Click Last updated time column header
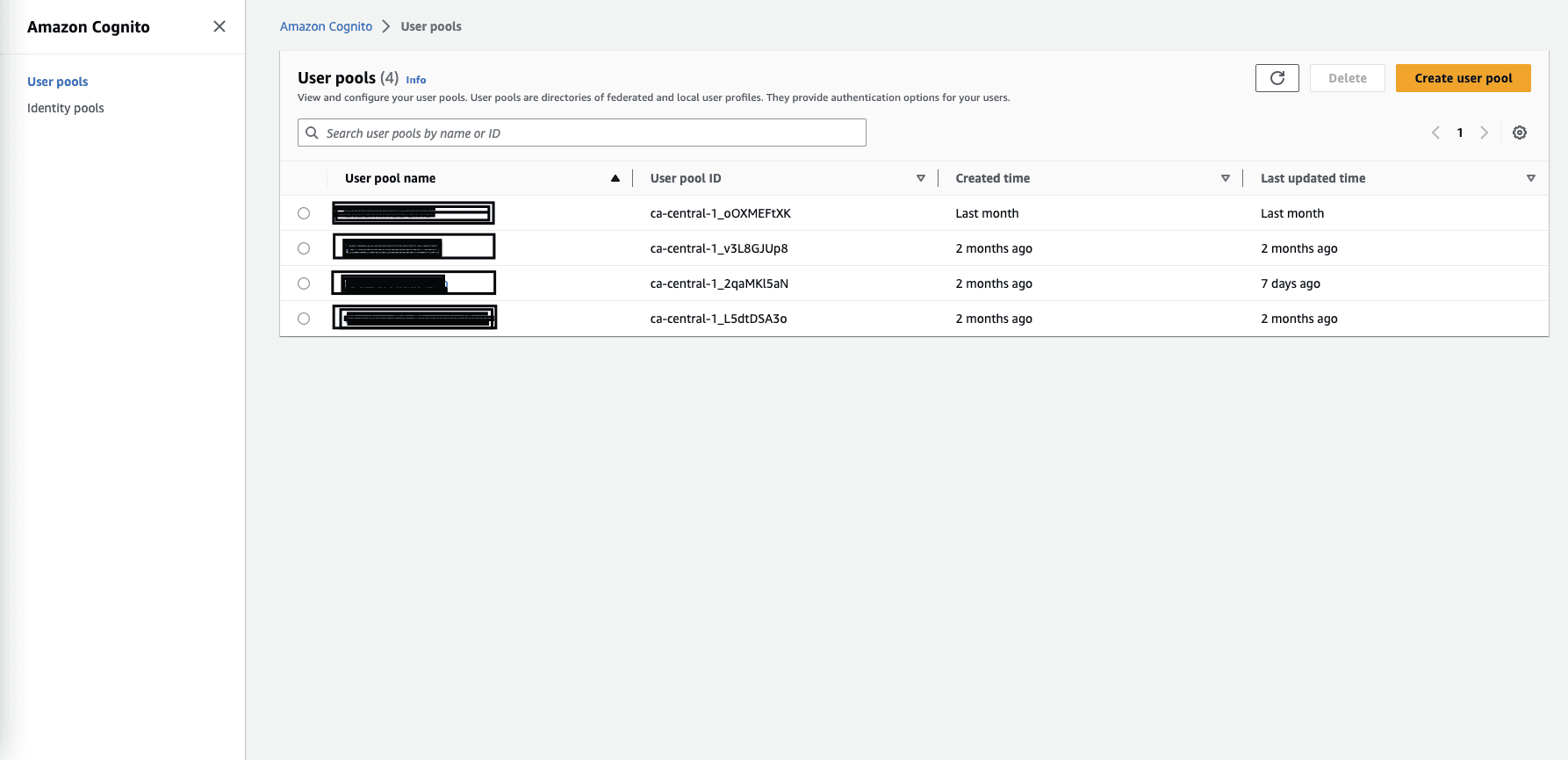This screenshot has width=1568, height=760. coord(1313,178)
